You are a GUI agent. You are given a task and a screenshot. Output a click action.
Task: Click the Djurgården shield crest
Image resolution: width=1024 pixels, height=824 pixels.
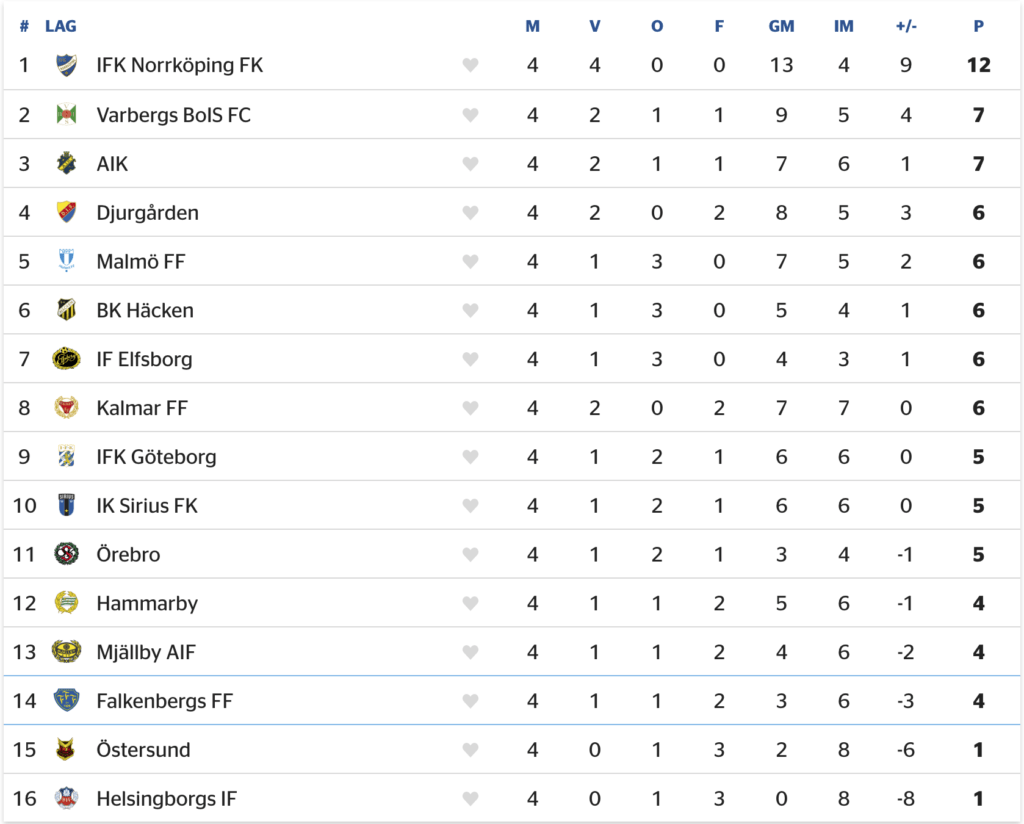(66, 212)
